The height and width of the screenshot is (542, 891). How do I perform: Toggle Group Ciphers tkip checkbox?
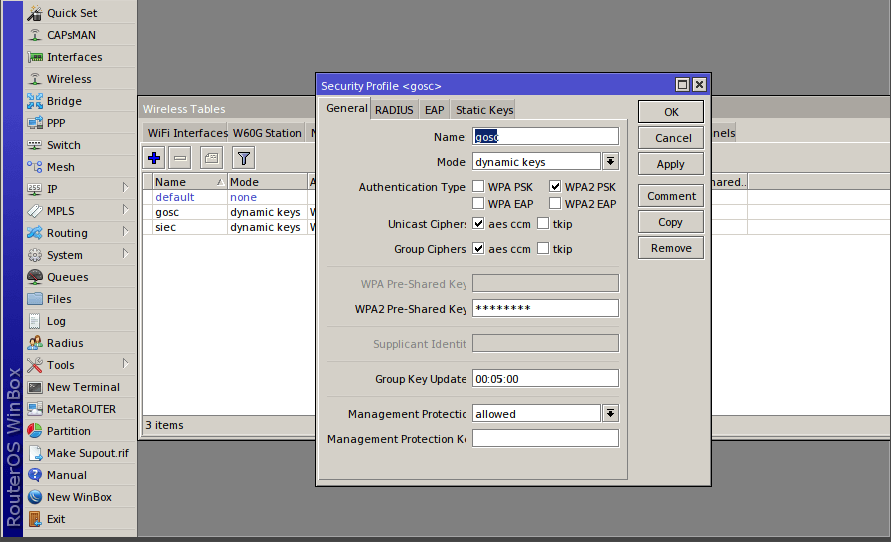(543, 248)
